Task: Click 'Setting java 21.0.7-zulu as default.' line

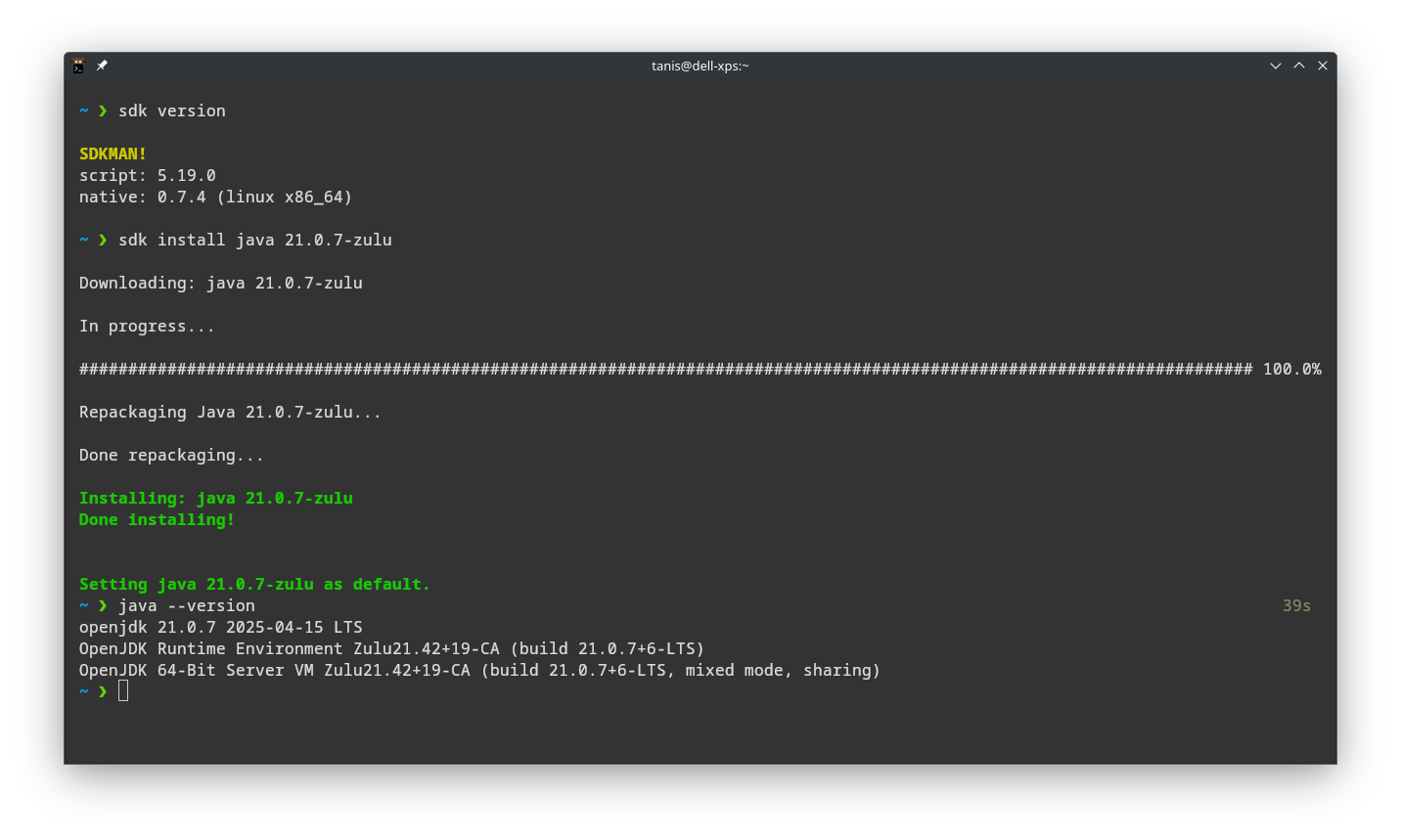Action: coord(254,584)
